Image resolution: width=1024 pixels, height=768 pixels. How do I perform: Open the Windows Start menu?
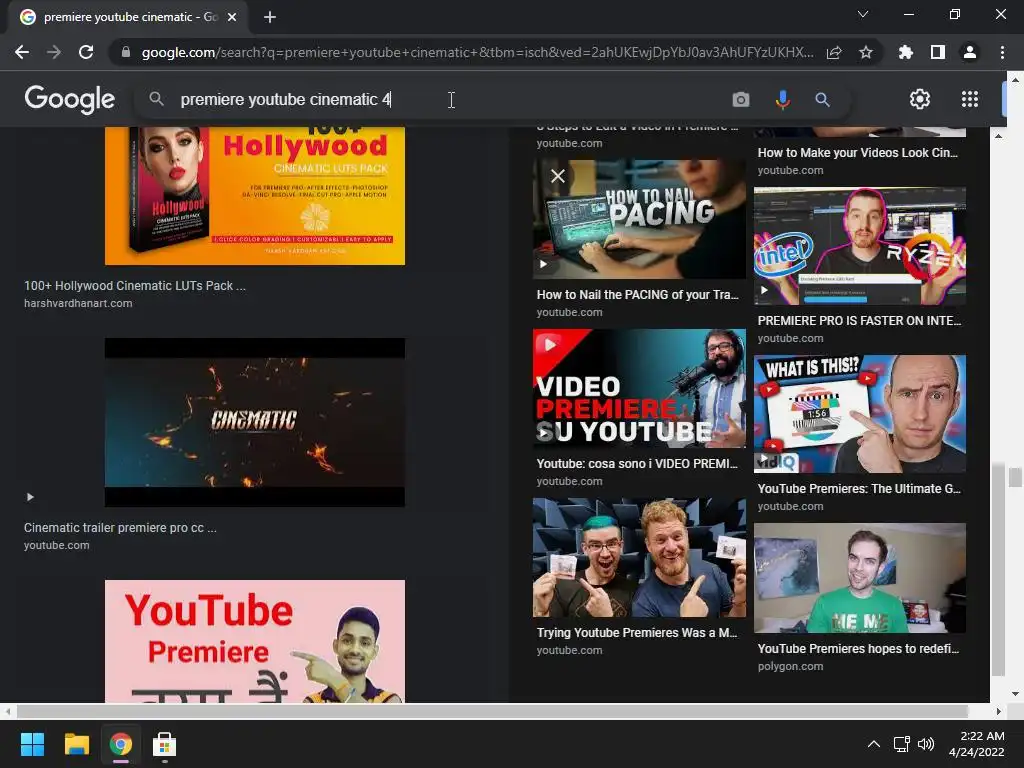pos(32,744)
